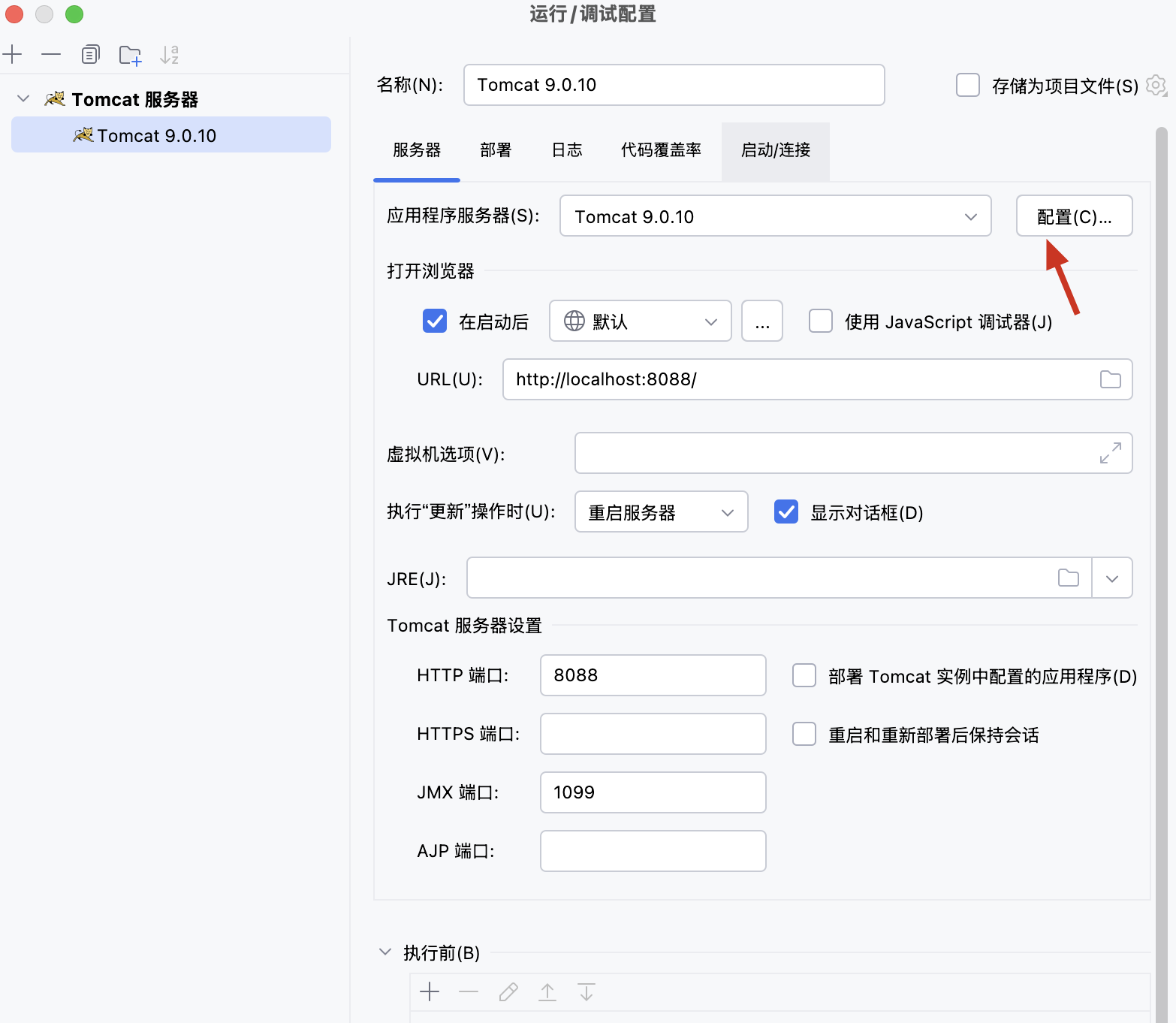Move before-launch task up
The image size is (1176, 1023).
point(547,992)
